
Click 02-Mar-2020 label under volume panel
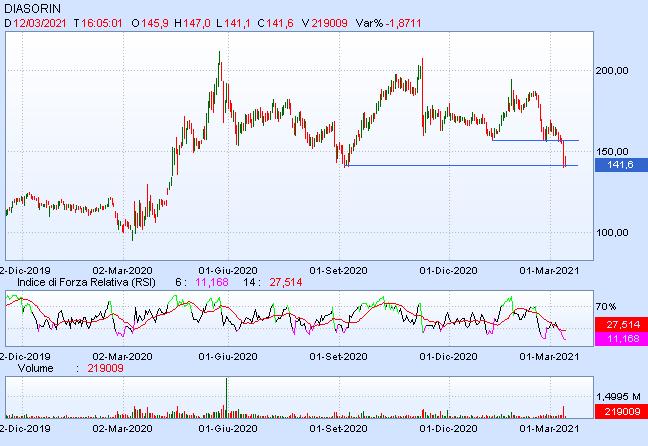(x=122, y=428)
